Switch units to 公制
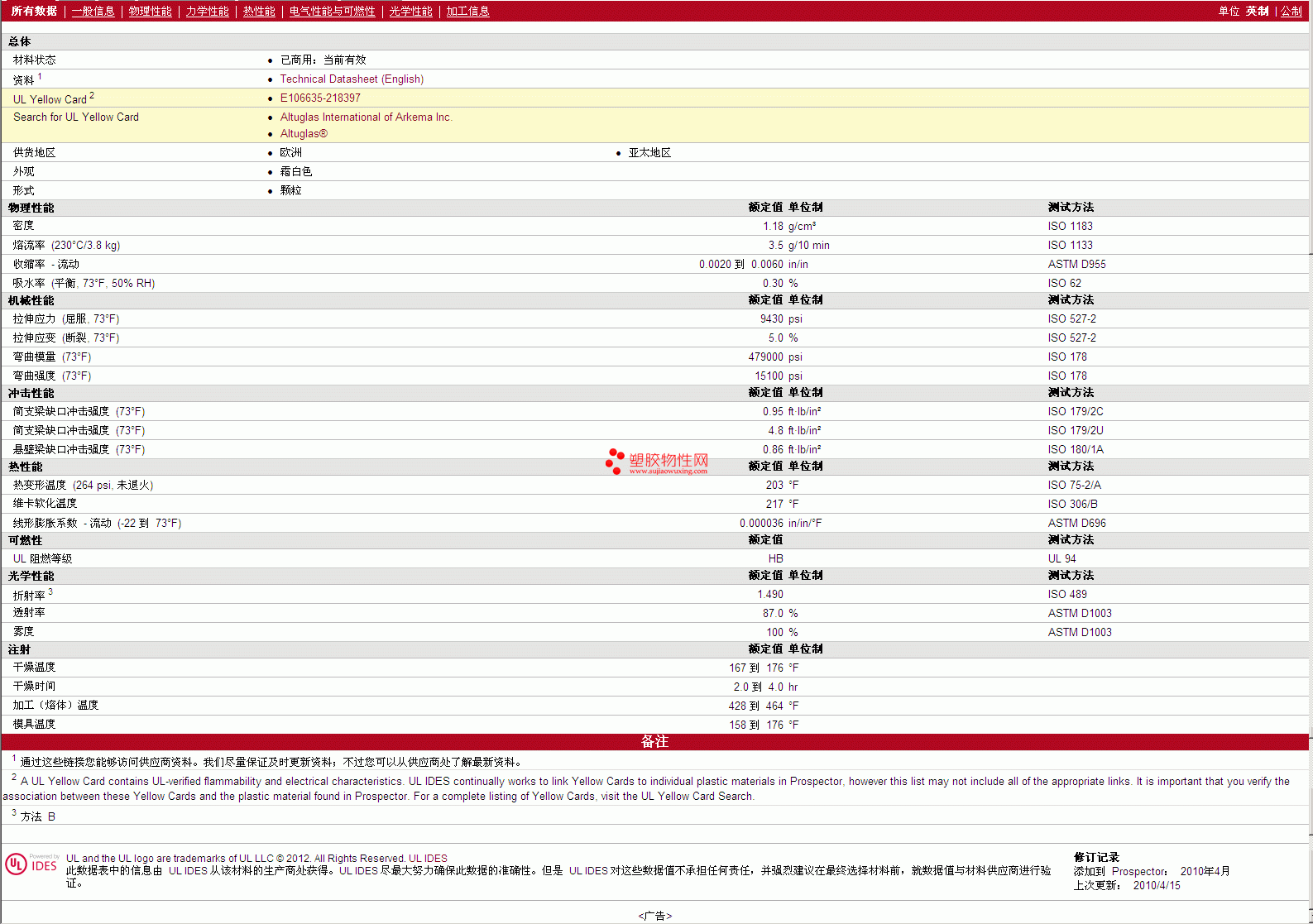This screenshot has width=1313, height=924. point(1291,12)
